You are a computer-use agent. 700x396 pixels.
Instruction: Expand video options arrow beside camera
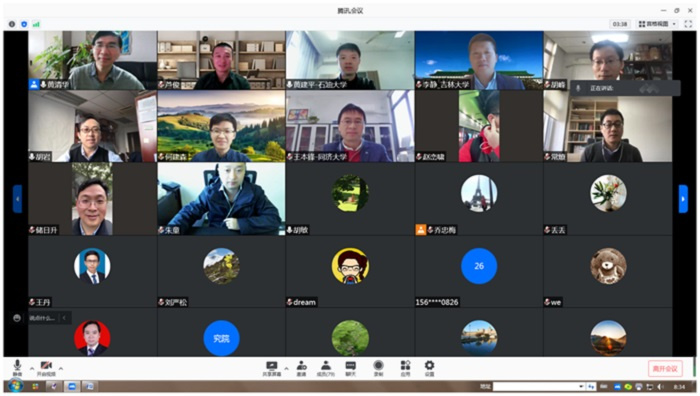point(61,368)
